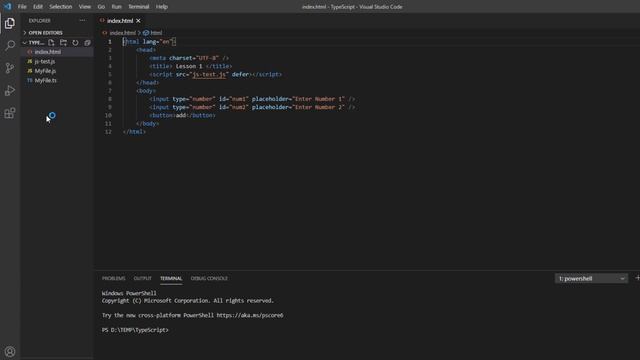Viewport: 640px width, 360px height.
Task: Click the VS Code logo icon
Action: click(x=7, y=7)
